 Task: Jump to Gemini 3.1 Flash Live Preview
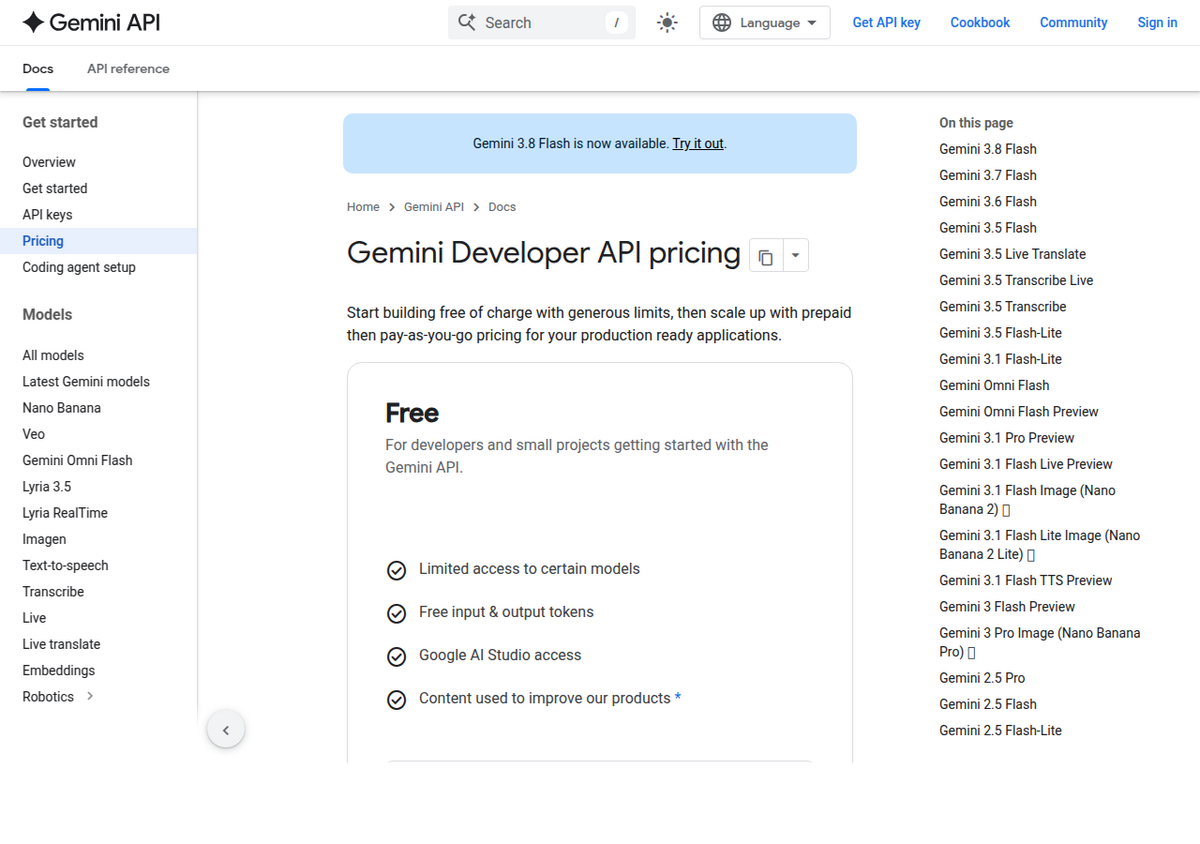[x=1026, y=464]
